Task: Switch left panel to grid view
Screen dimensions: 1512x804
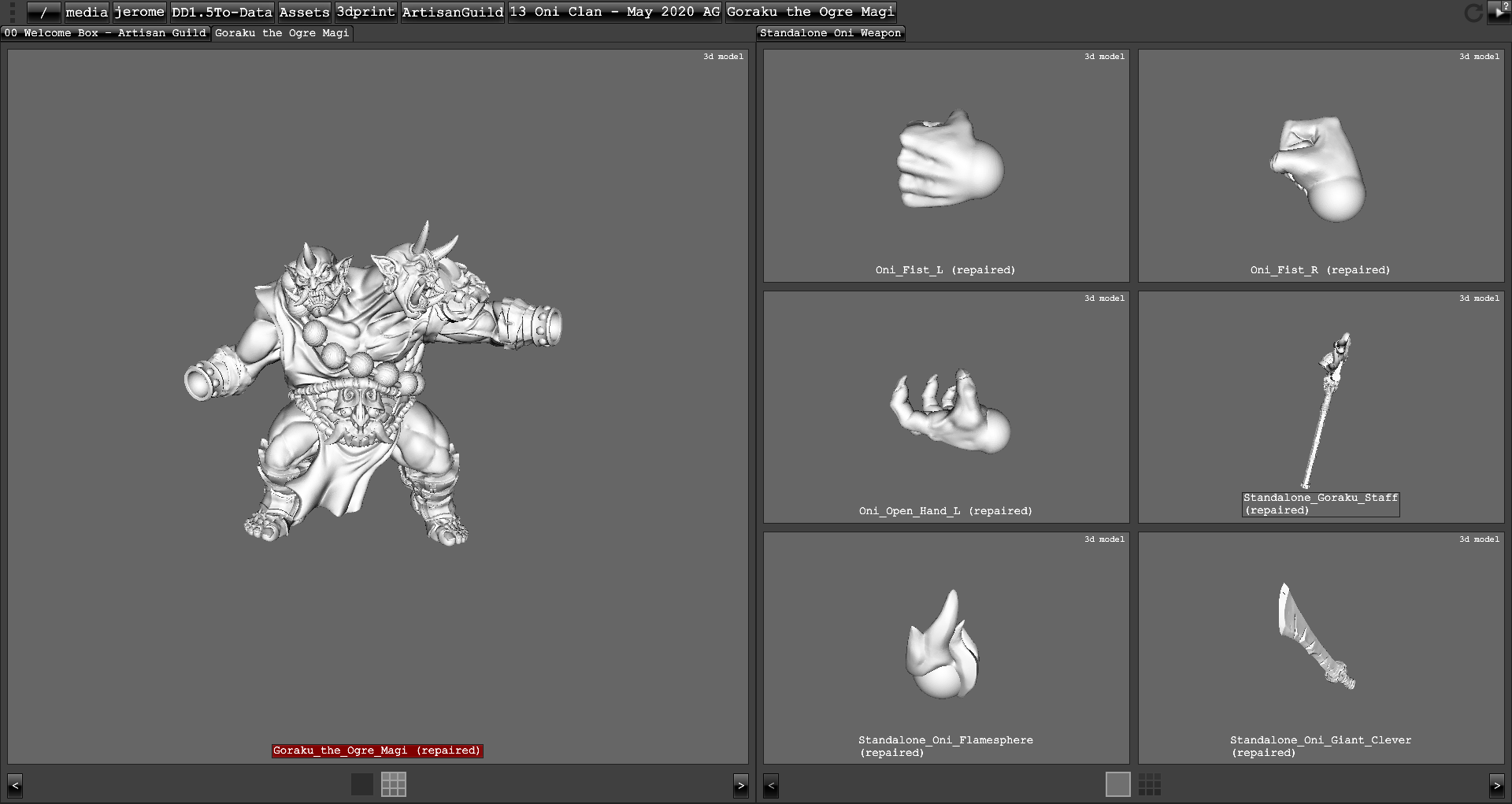Action: point(394,784)
